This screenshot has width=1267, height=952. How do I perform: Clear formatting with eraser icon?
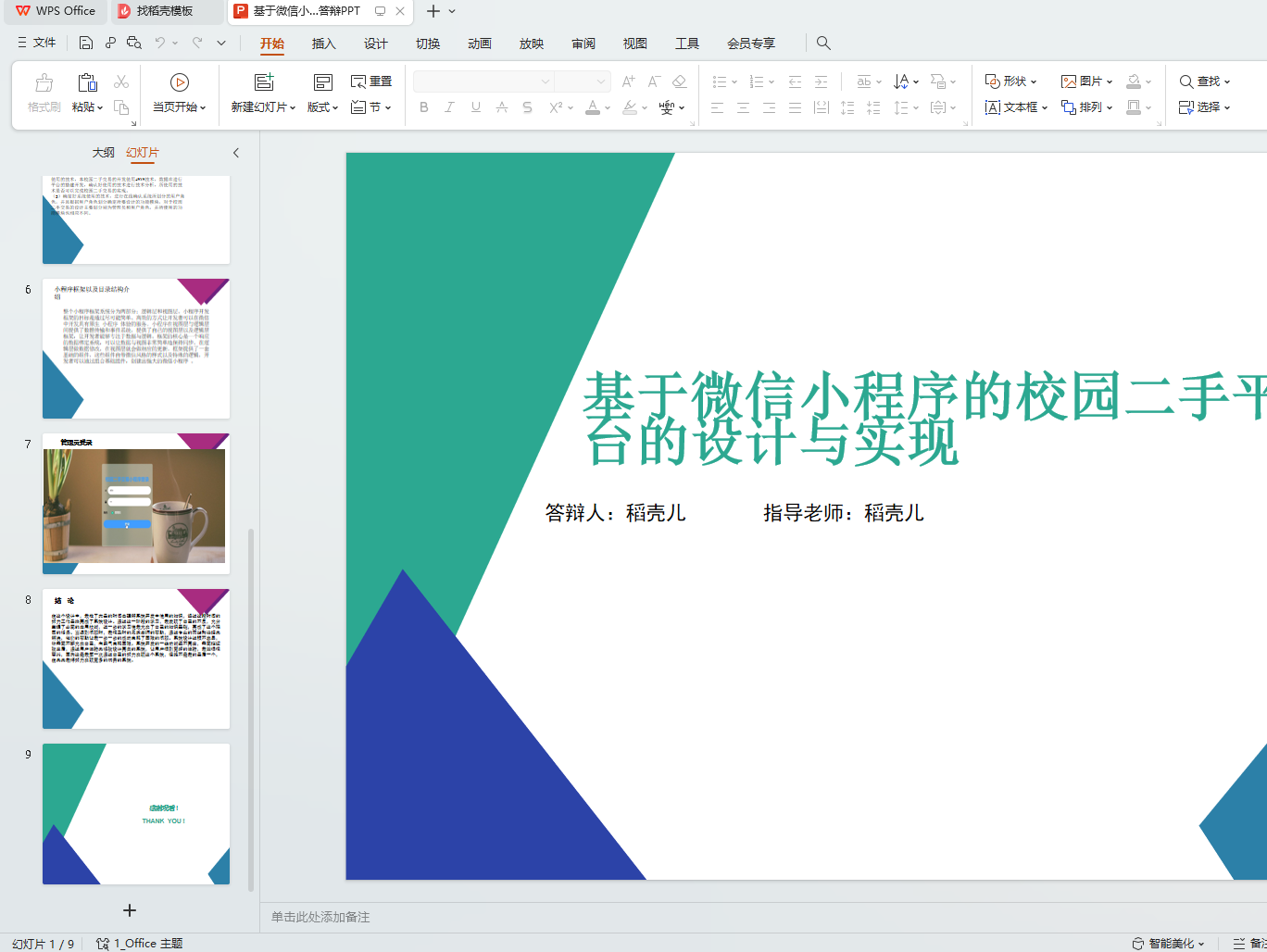[x=680, y=81]
